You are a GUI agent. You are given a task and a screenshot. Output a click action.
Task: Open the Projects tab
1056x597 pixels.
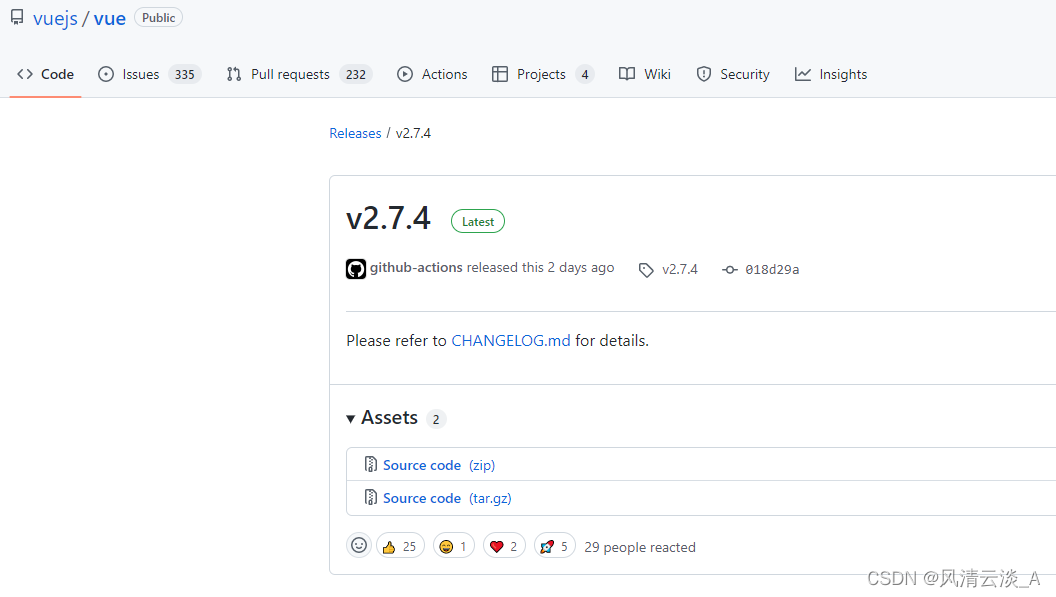(543, 74)
